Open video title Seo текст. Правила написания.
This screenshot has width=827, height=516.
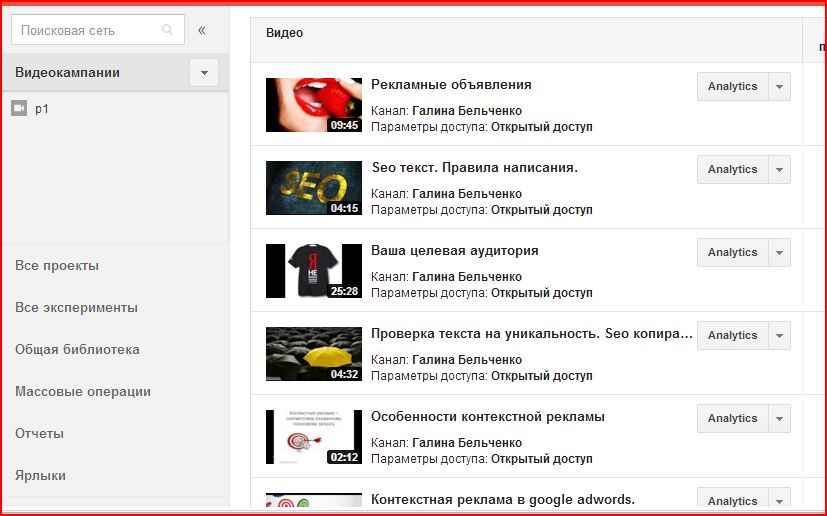(475, 168)
